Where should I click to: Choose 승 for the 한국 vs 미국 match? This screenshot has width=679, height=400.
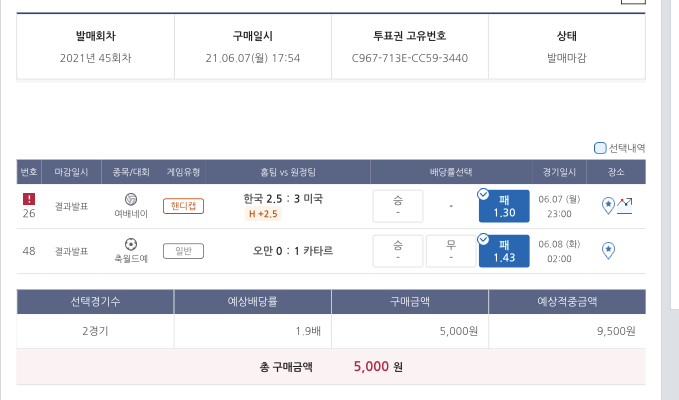[x=397, y=206]
